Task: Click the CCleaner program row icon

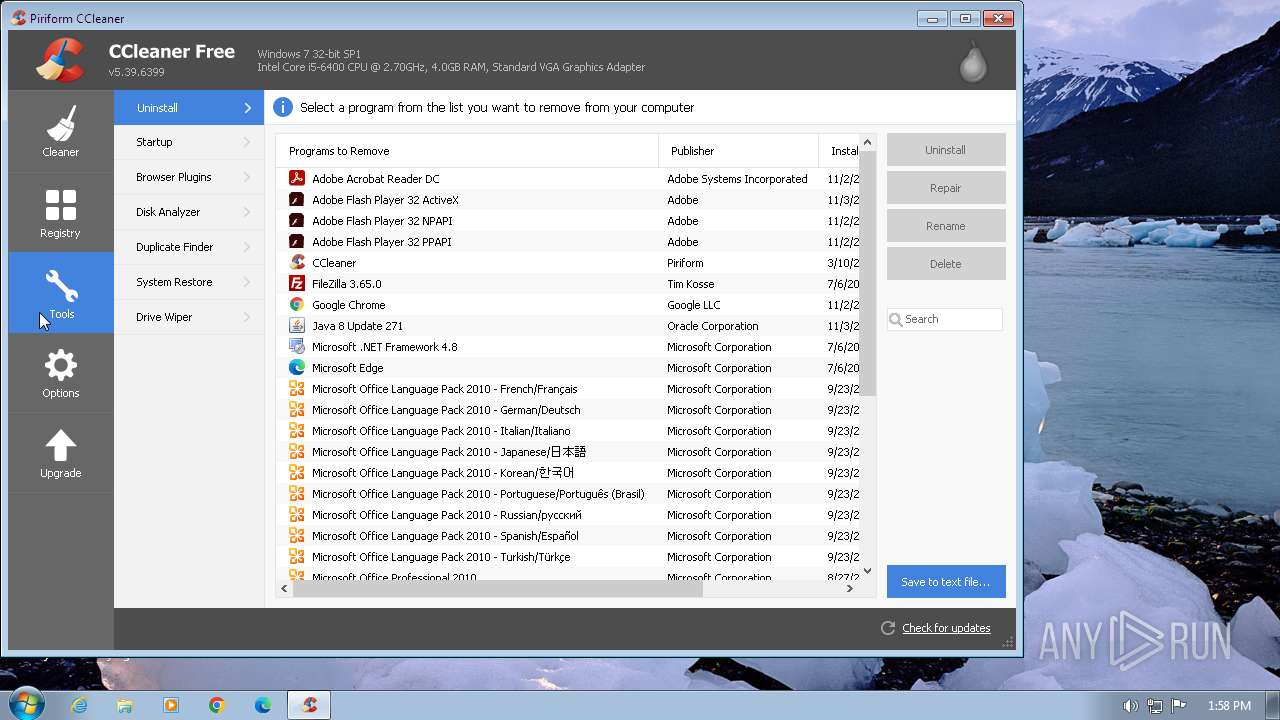Action: tap(297, 262)
